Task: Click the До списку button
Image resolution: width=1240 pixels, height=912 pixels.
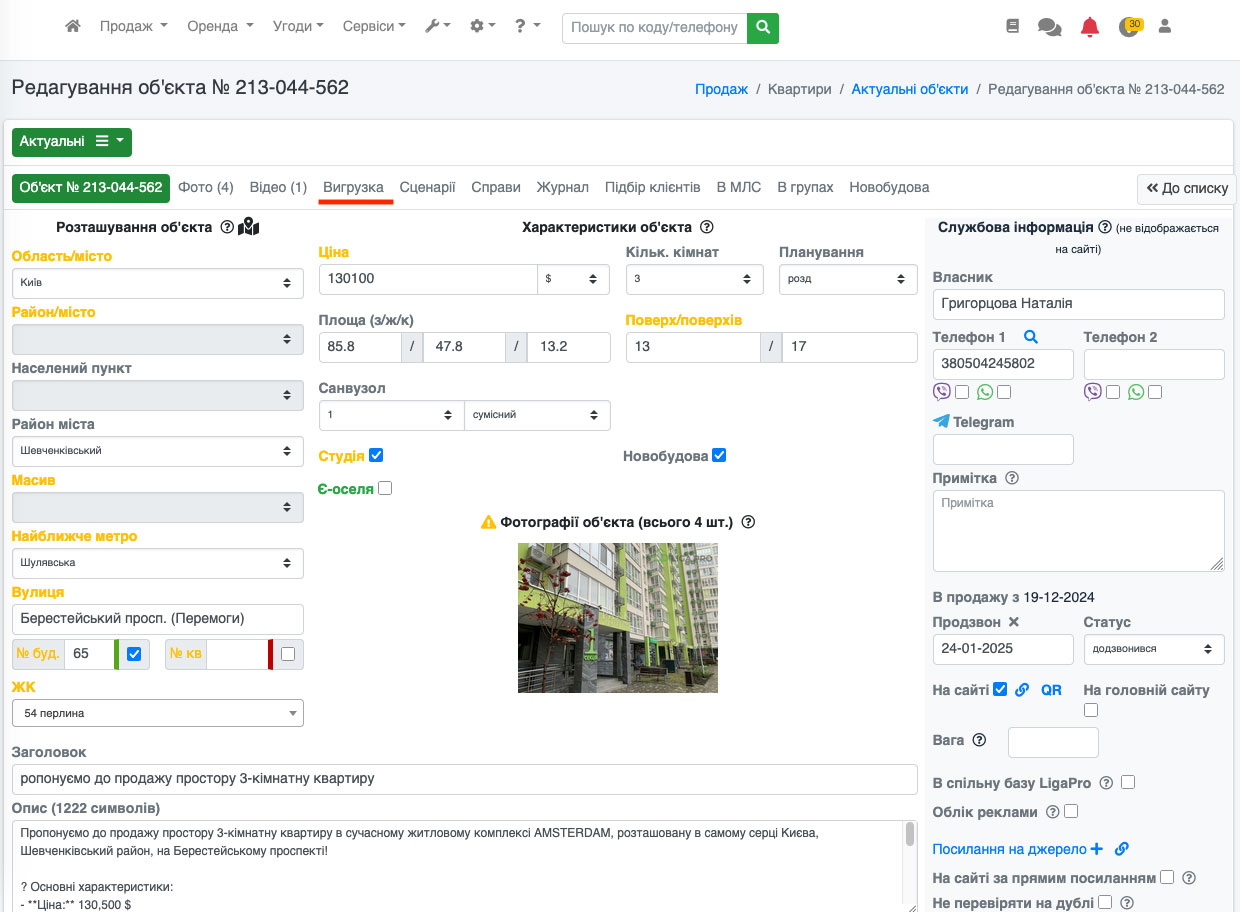Action: click(1186, 188)
